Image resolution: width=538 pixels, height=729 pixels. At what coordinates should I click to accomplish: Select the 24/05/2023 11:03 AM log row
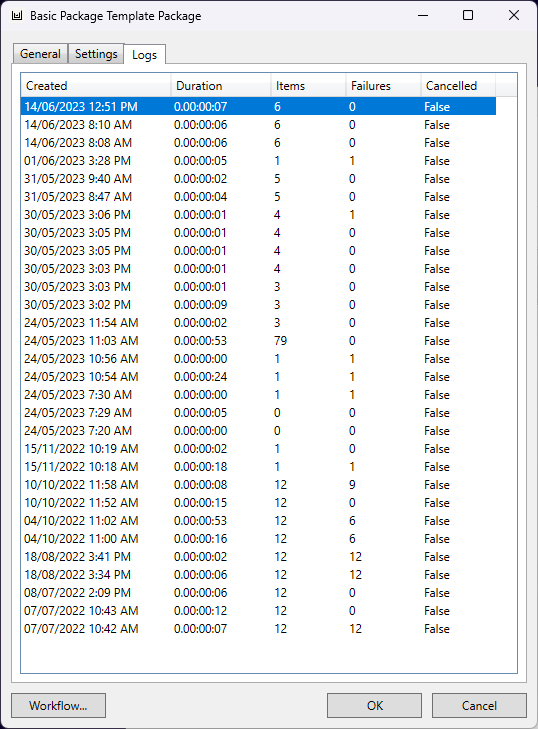[259, 341]
